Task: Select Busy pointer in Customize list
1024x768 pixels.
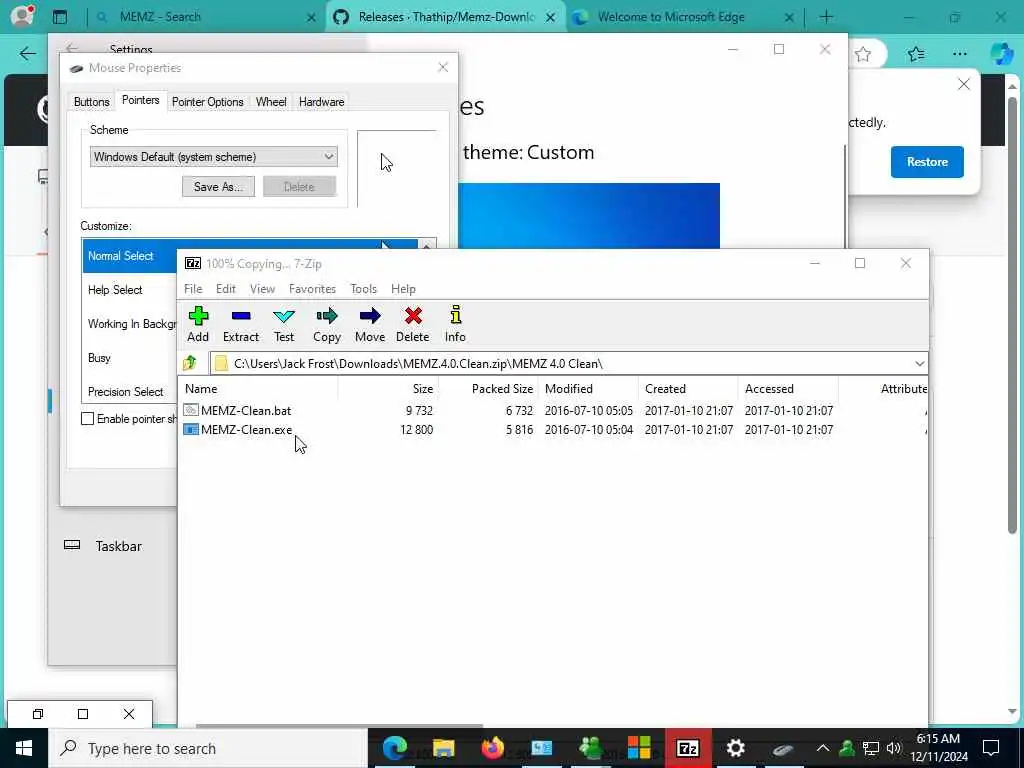Action: tap(131, 358)
